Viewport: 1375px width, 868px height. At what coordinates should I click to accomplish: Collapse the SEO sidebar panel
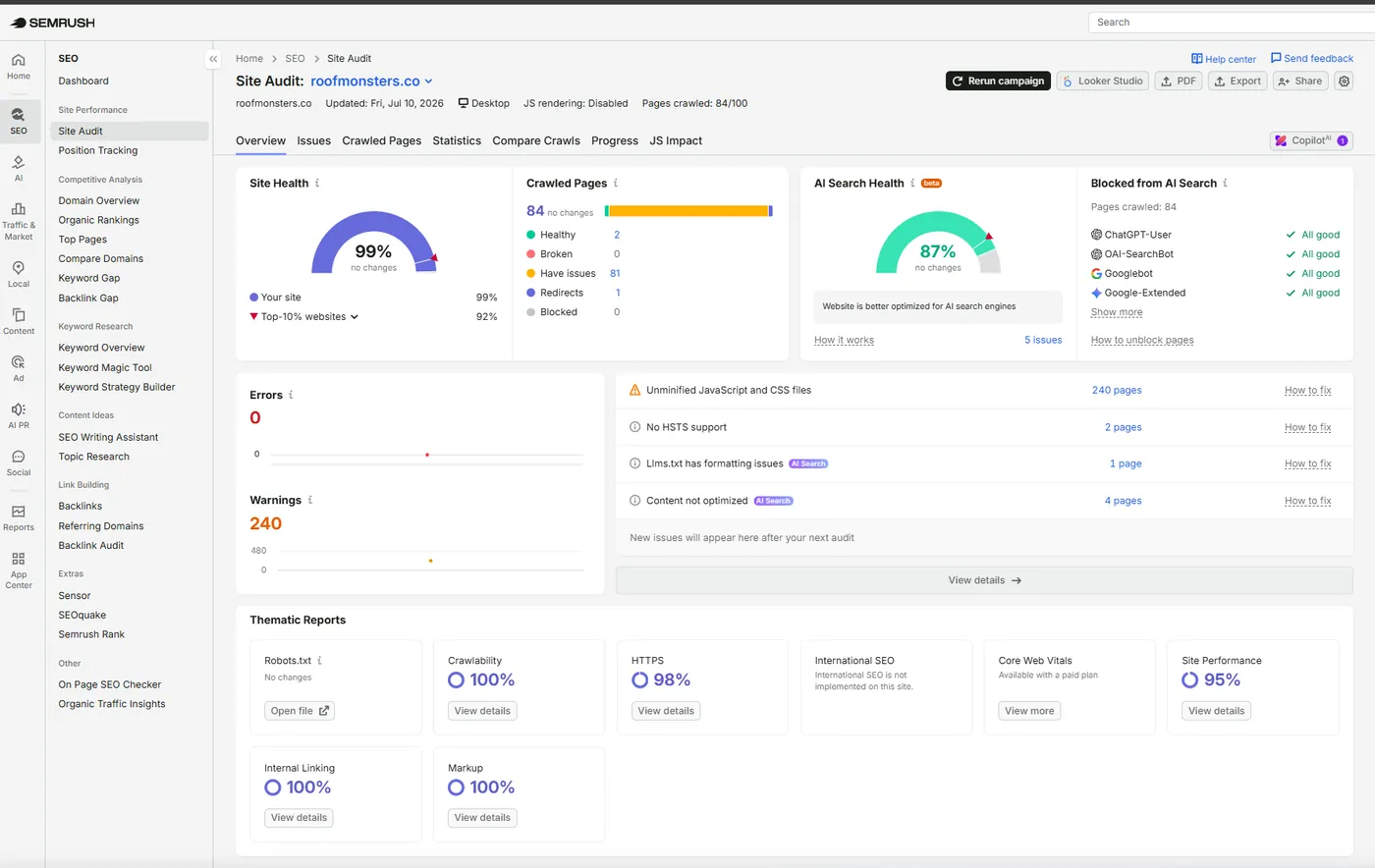pyautogui.click(x=213, y=59)
